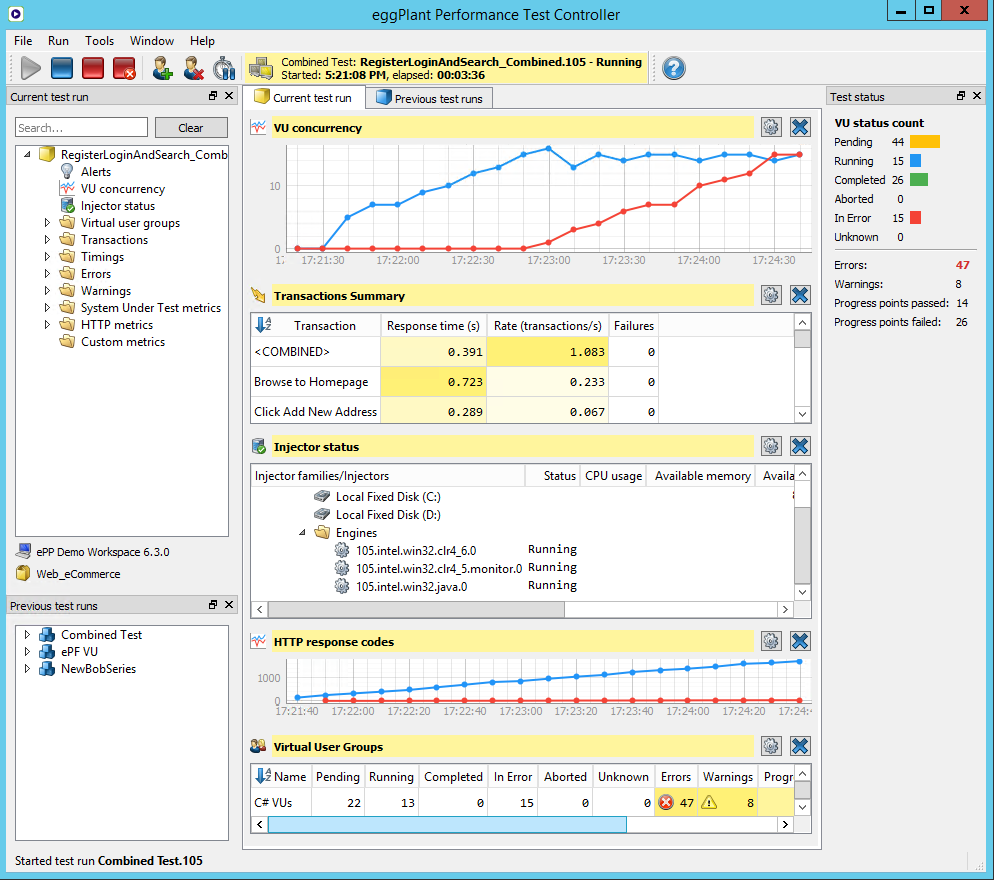Click in the Search input field

tap(81, 128)
